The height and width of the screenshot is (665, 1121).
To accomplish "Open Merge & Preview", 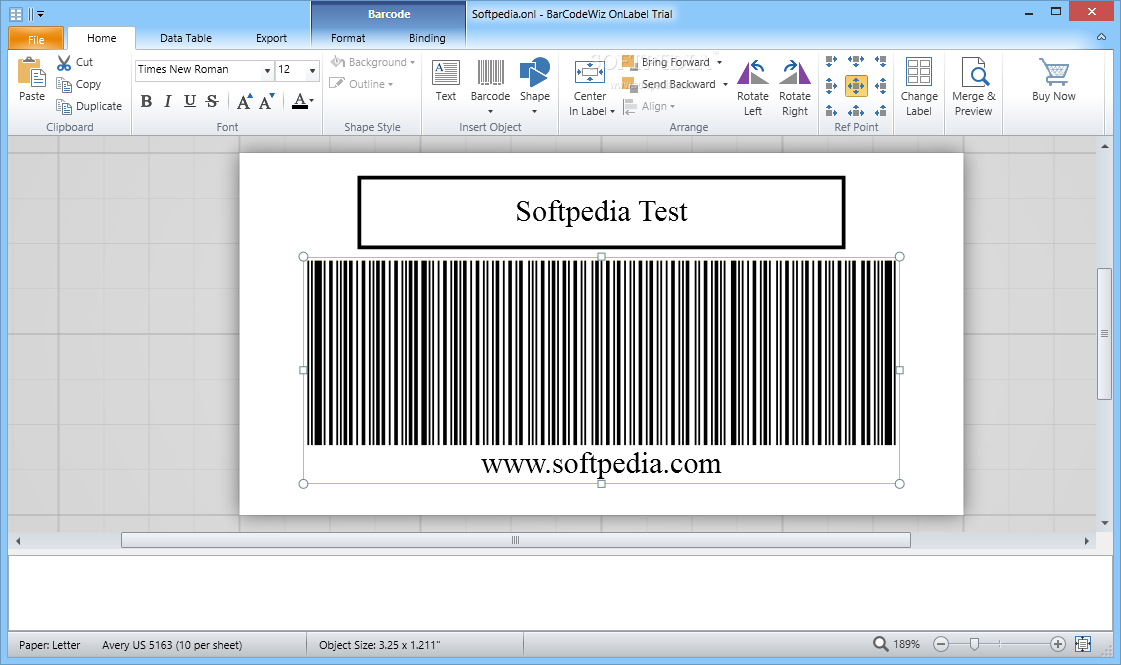I will click(974, 87).
